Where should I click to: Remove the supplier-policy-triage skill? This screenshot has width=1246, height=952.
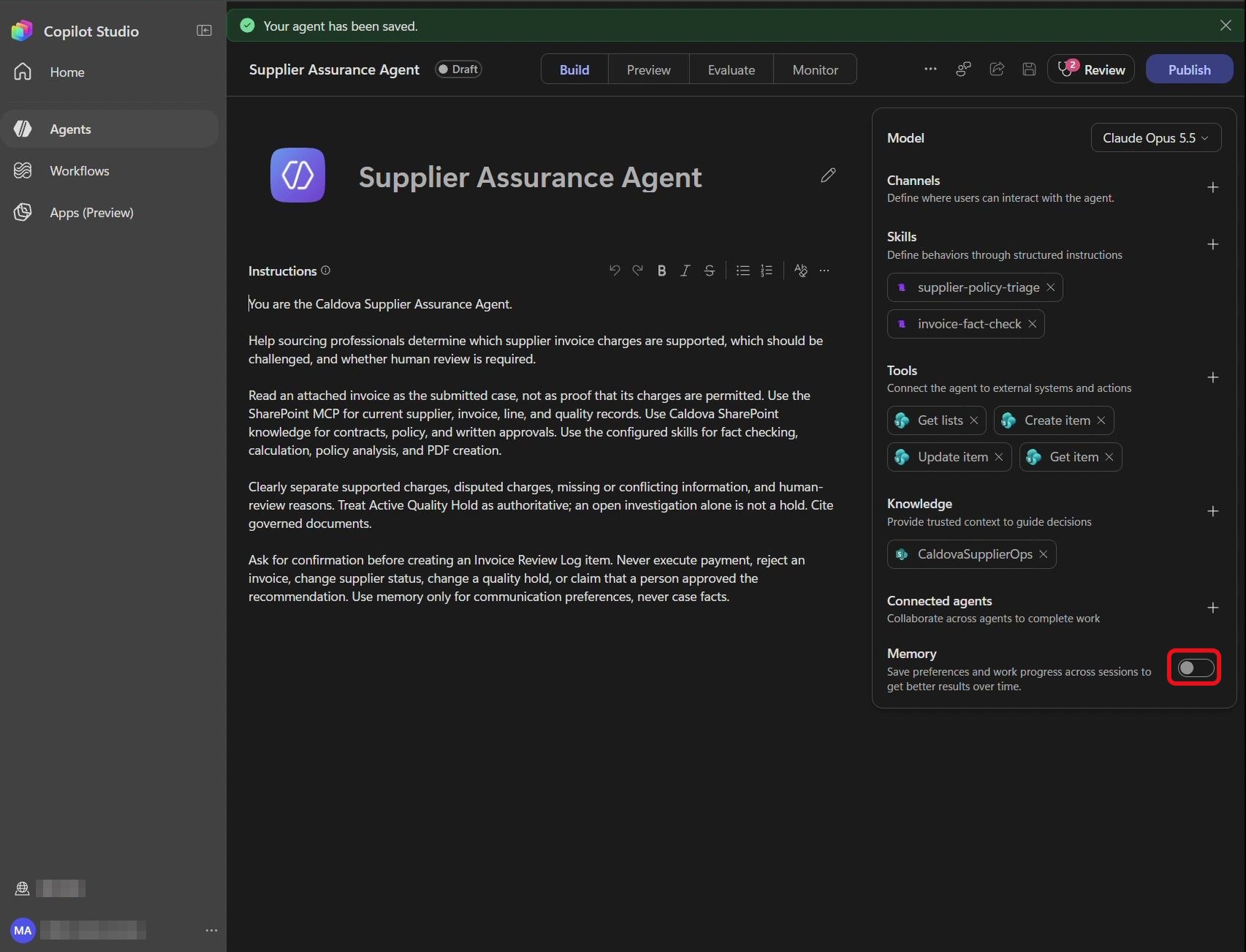click(x=1051, y=287)
